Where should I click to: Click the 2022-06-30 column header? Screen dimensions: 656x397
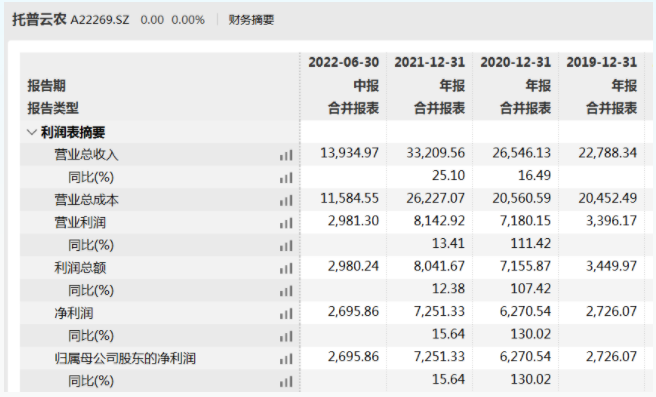click(343, 62)
